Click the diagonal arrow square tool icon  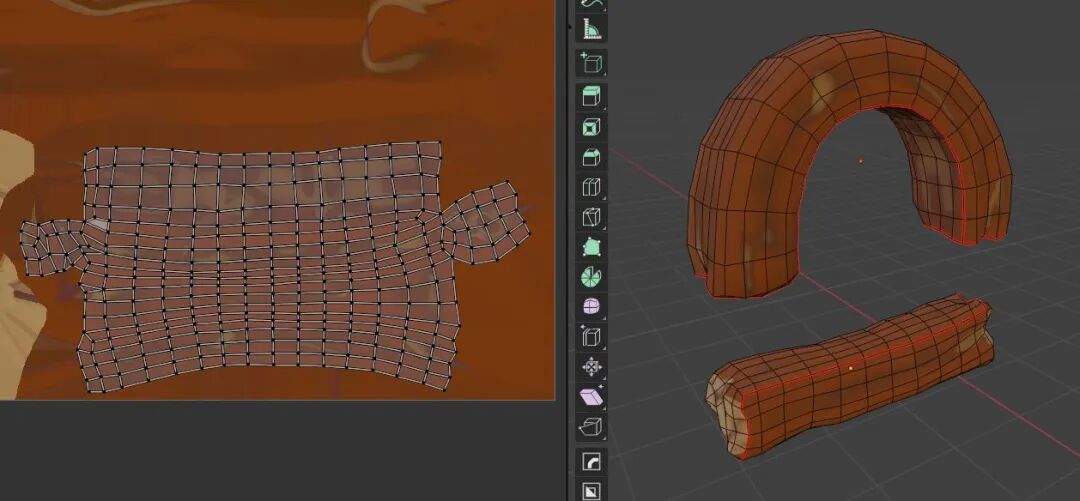[x=592, y=490]
